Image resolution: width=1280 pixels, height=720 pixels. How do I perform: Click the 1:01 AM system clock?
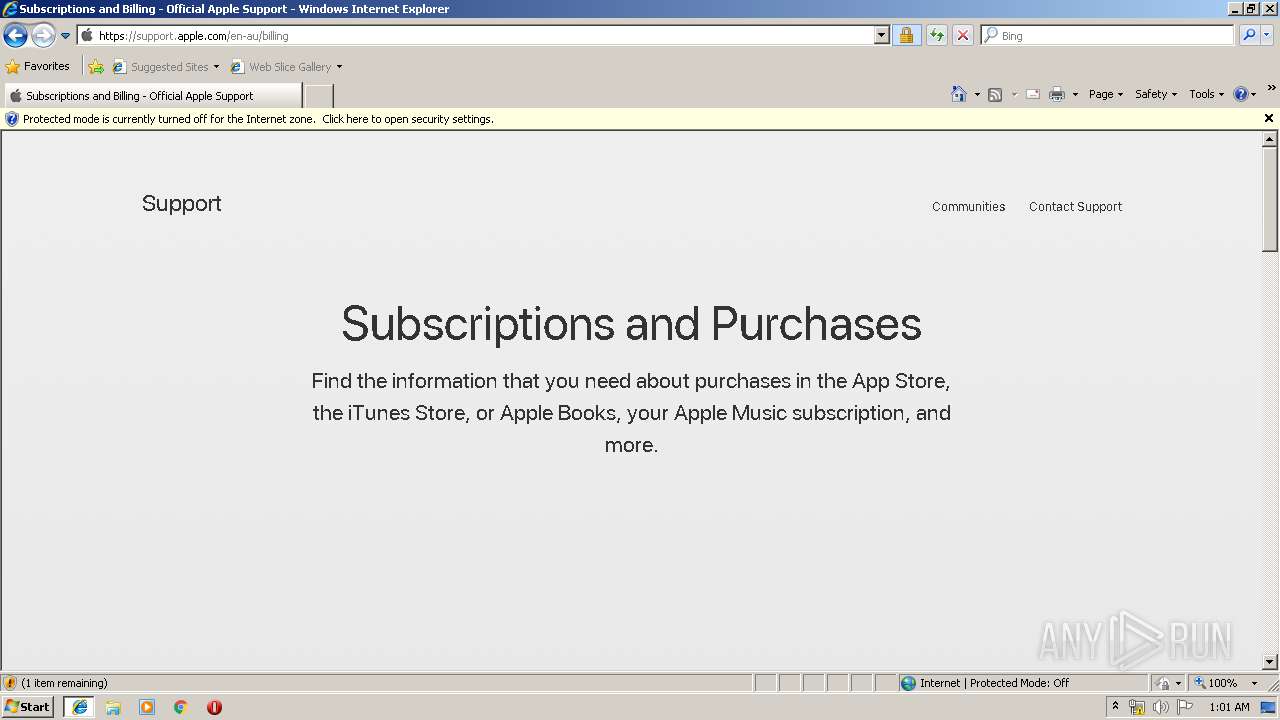(x=1229, y=707)
